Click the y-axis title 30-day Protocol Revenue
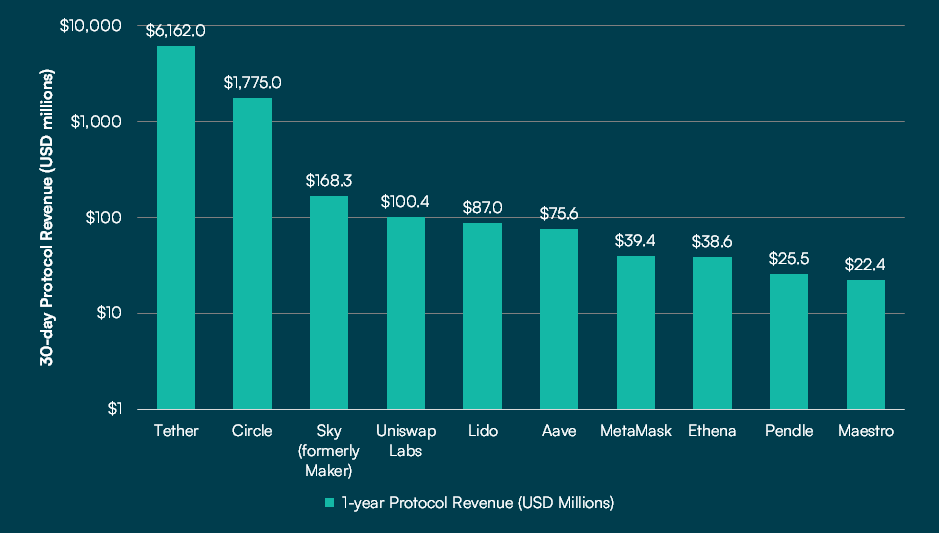 (47, 217)
